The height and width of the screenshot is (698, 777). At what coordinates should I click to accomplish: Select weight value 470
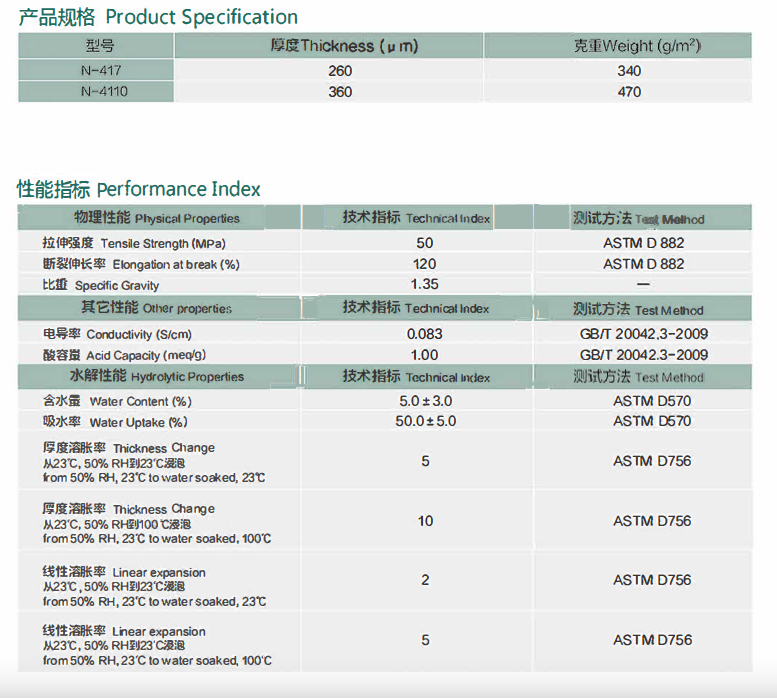pos(629,92)
